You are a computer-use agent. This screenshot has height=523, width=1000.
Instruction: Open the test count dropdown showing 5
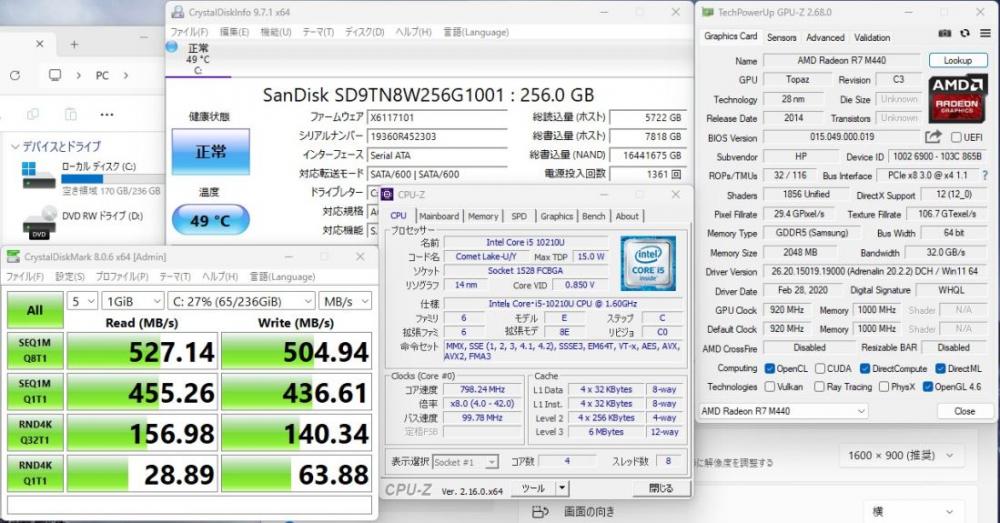(x=83, y=301)
